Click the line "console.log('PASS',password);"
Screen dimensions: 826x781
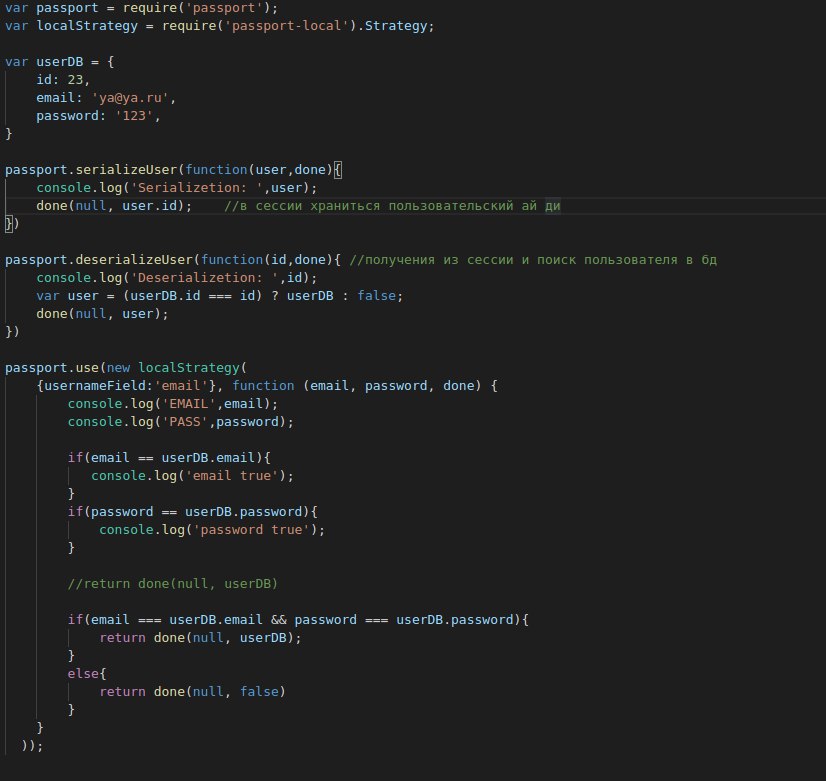pyautogui.click(x=180, y=421)
